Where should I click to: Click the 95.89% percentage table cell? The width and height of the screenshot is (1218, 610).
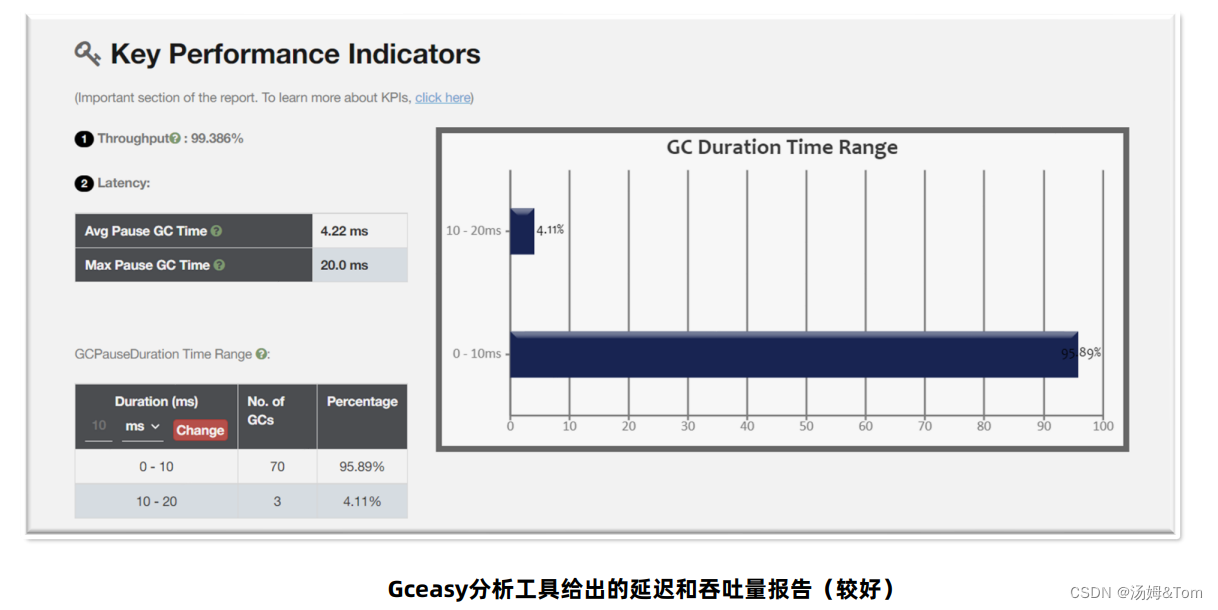pyautogui.click(x=362, y=467)
